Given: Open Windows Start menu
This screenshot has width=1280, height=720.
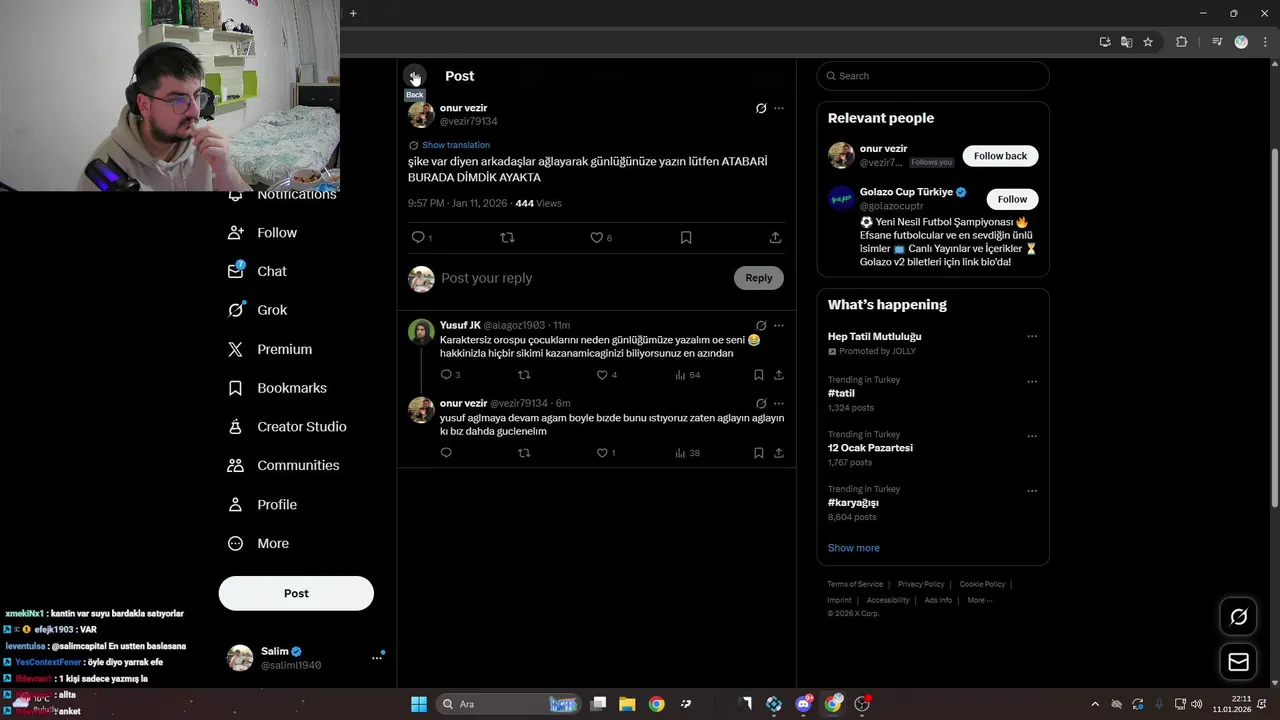Looking at the screenshot, I should click(x=419, y=704).
